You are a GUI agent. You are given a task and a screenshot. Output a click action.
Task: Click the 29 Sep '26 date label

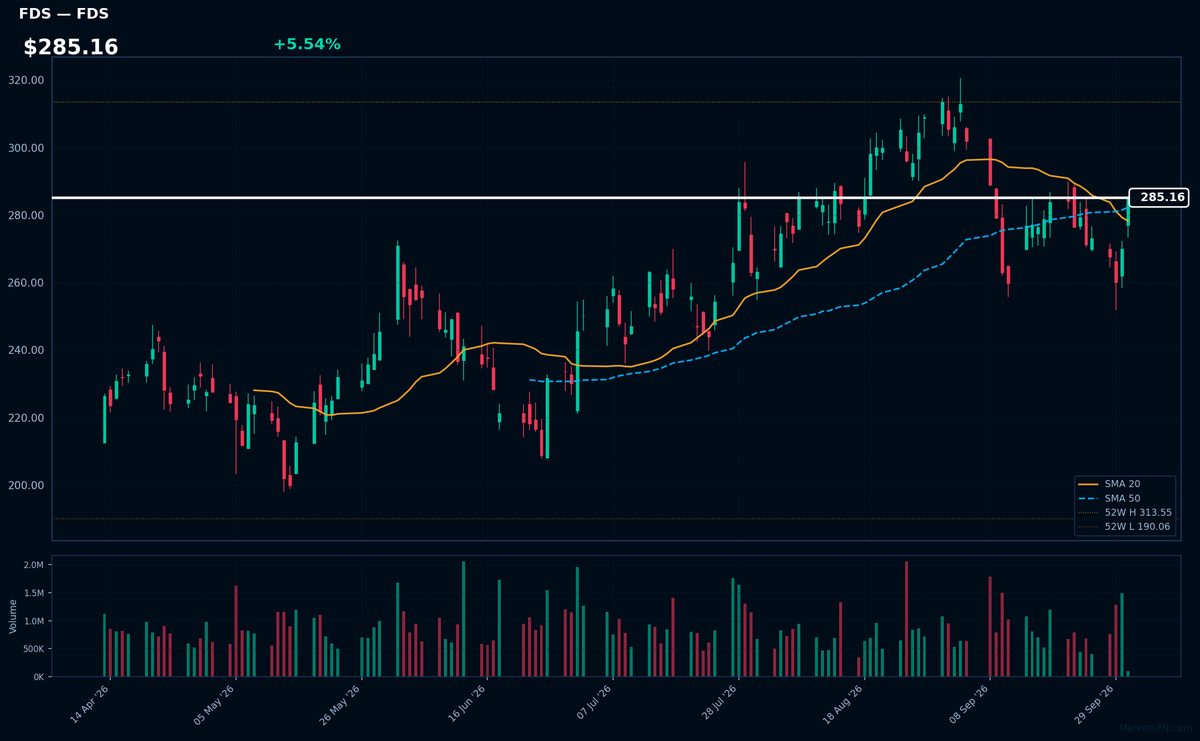(x=1097, y=703)
